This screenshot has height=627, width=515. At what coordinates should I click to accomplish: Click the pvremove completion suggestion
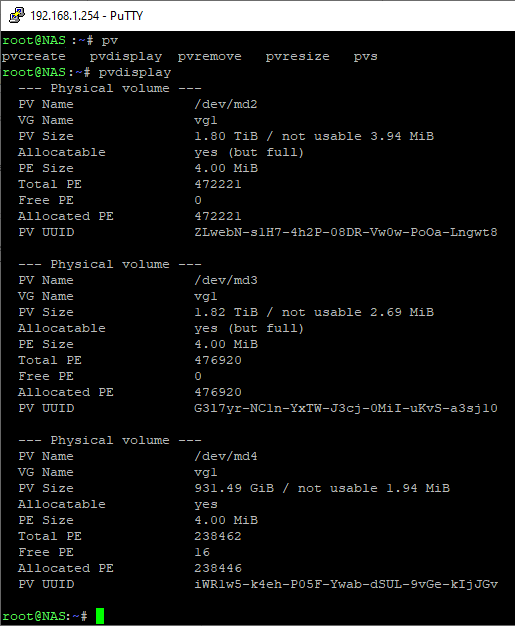[x=210, y=56]
